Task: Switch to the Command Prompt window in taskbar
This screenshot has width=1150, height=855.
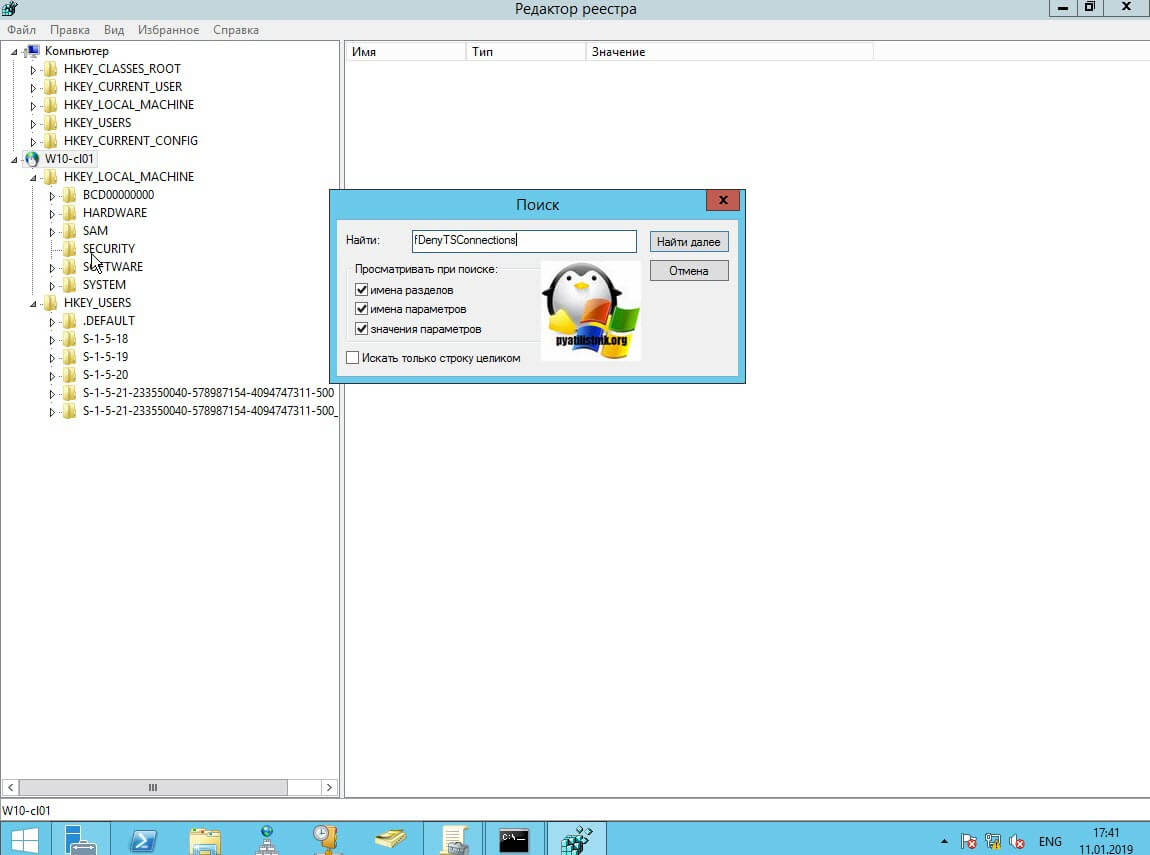Action: pyautogui.click(x=514, y=839)
